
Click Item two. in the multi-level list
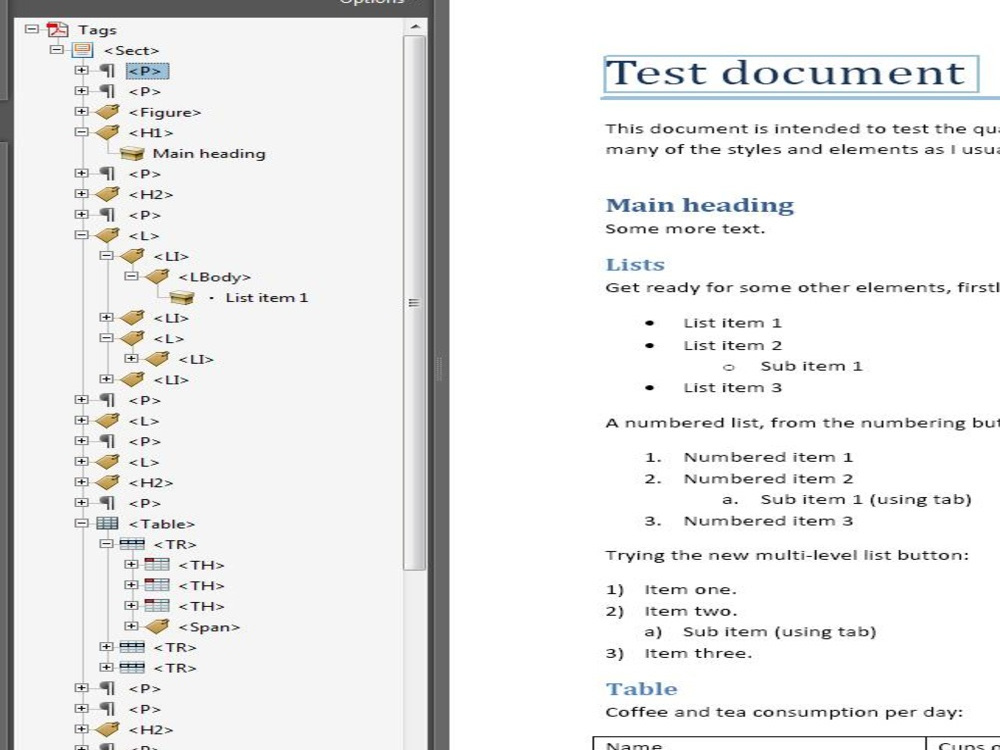pos(691,612)
